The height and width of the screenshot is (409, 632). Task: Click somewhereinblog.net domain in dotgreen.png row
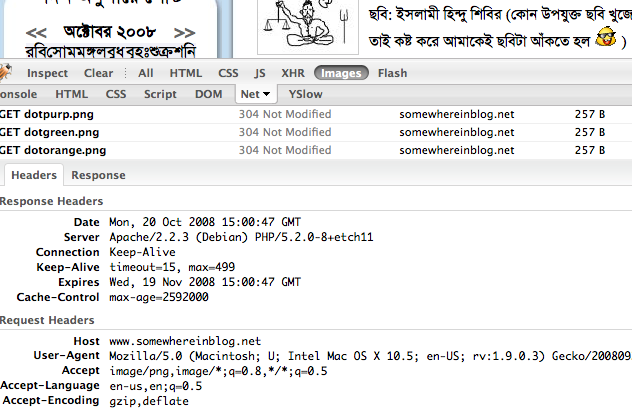(457, 133)
